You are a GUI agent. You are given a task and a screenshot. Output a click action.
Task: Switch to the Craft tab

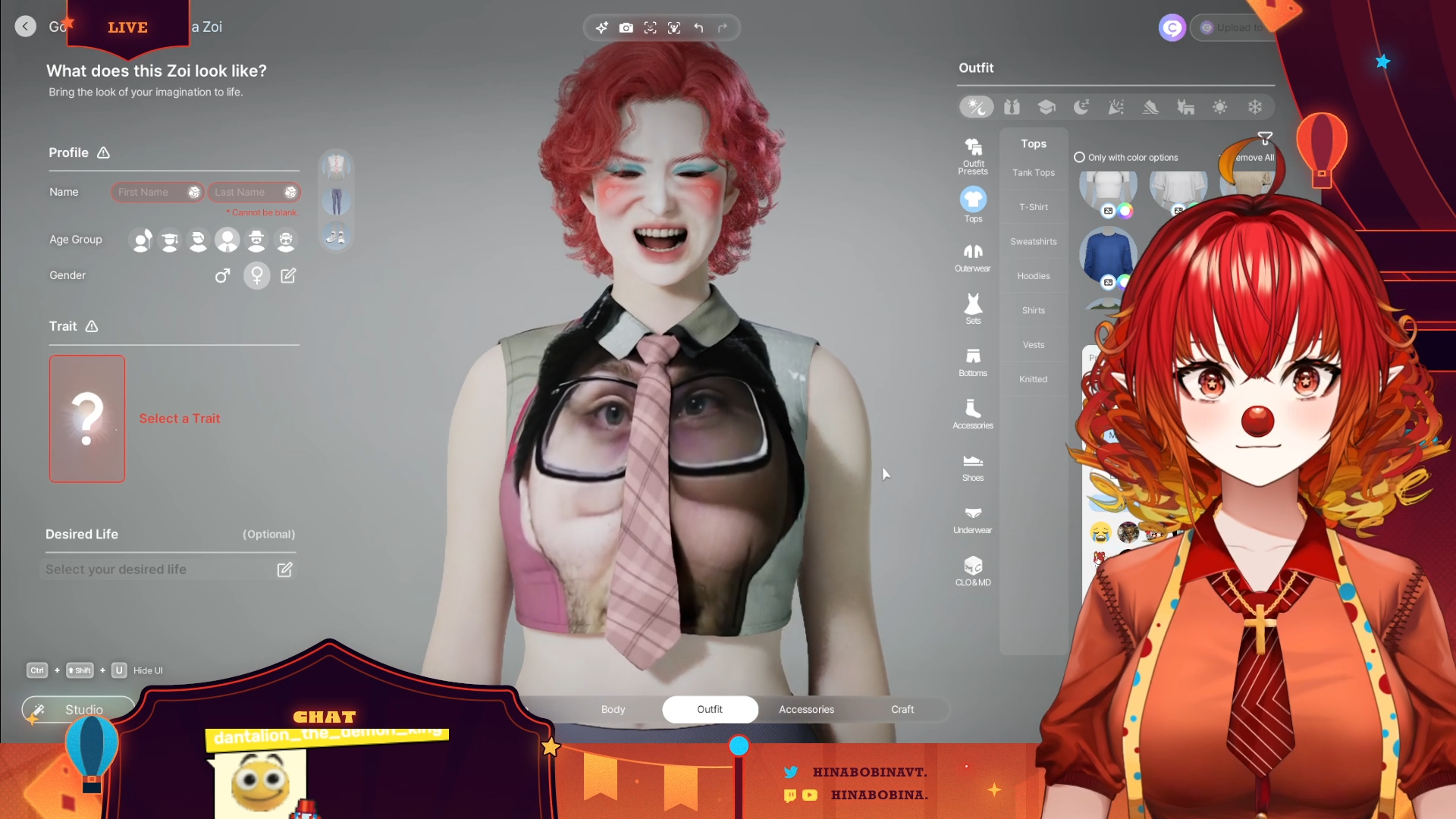click(x=902, y=710)
